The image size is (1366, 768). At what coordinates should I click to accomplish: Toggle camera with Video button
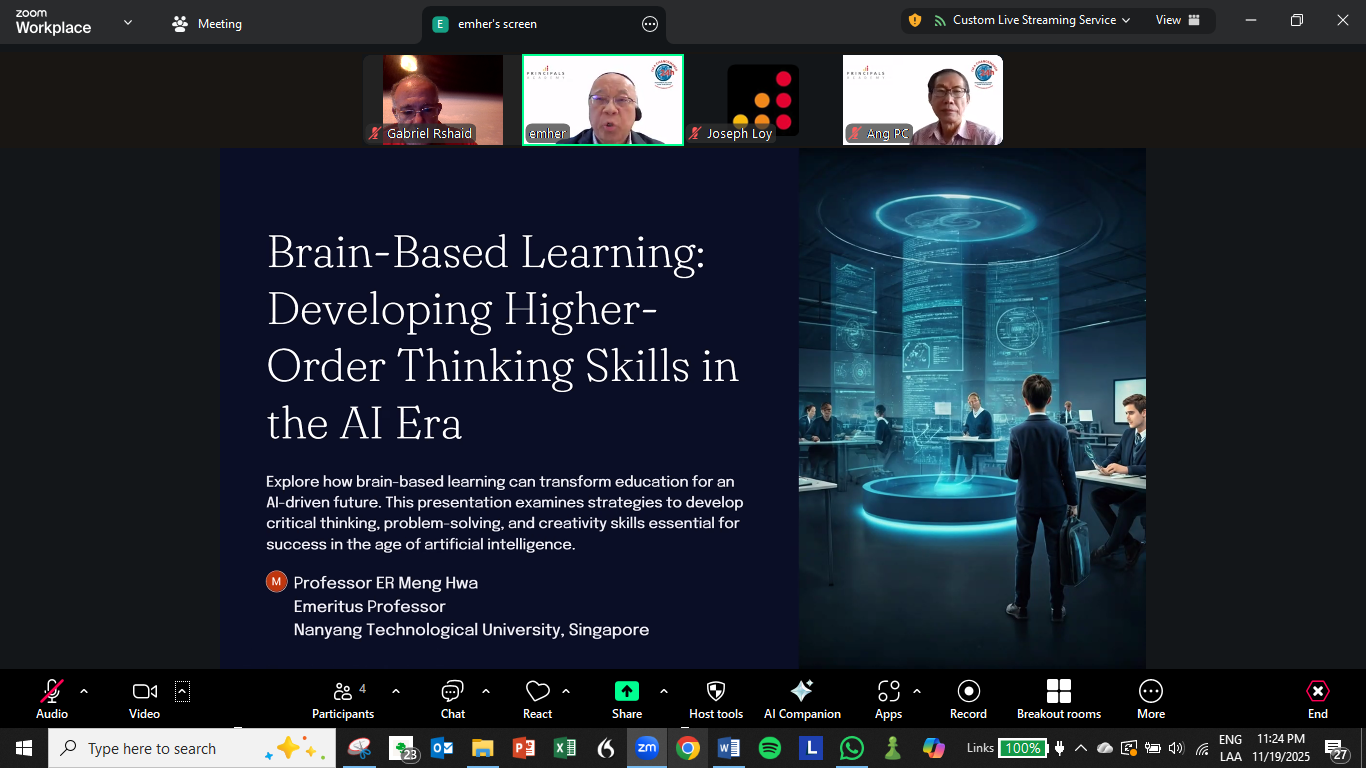coord(144,698)
